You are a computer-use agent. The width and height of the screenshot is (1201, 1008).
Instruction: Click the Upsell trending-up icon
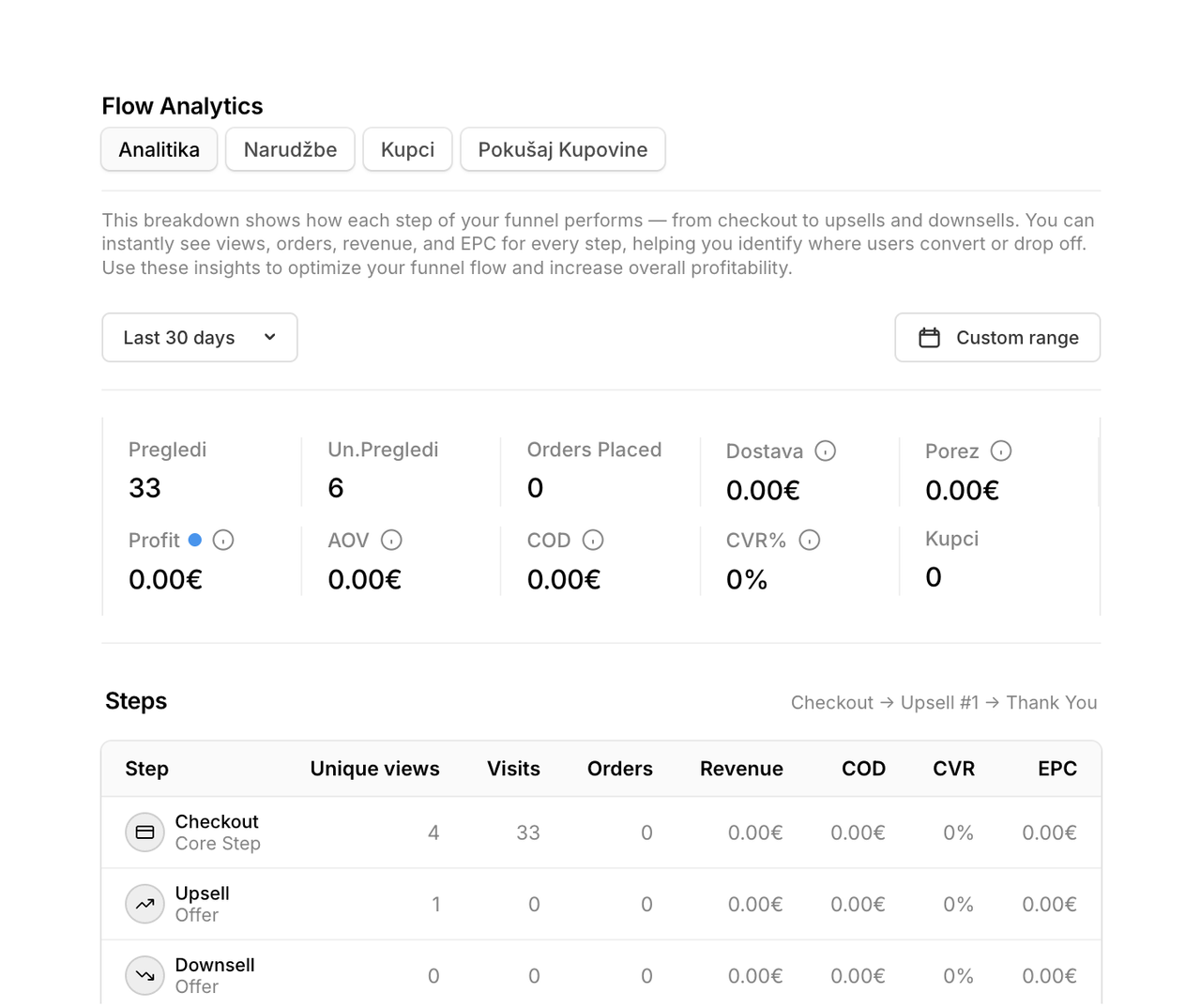coord(144,904)
